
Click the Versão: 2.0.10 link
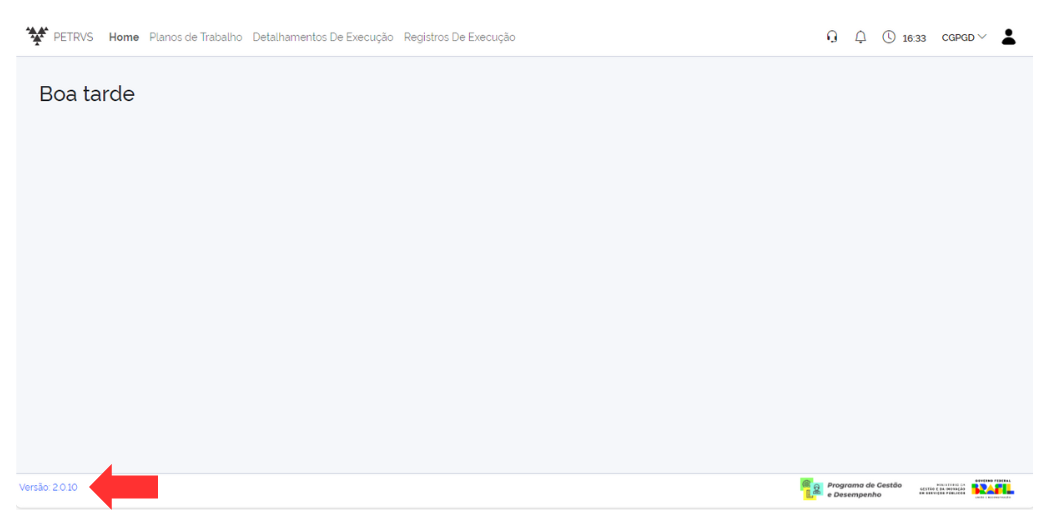48,487
